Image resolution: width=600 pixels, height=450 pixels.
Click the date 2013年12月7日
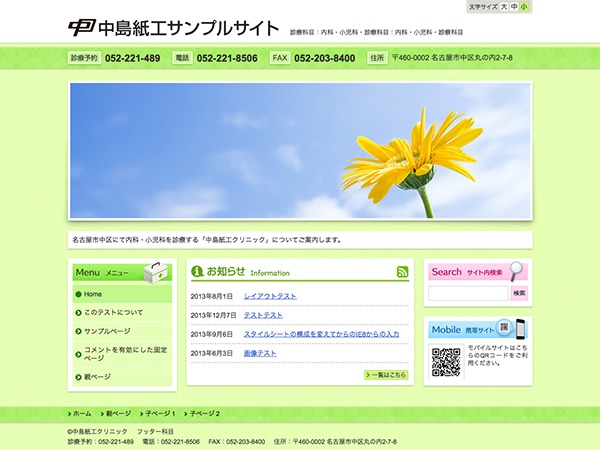pos(214,315)
